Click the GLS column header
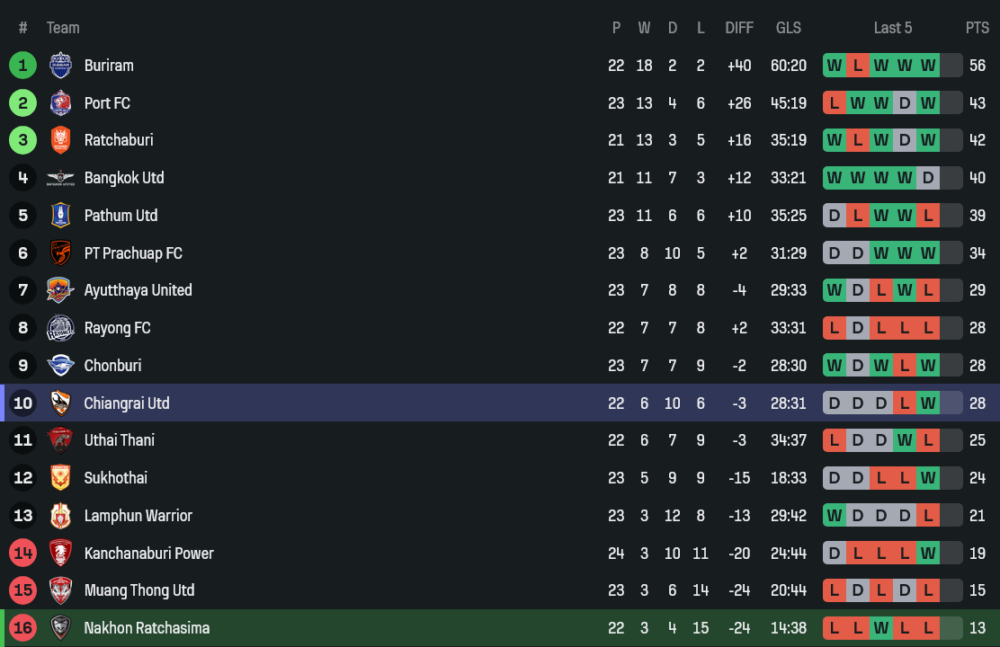 pyautogui.click(x=789, y=28)
